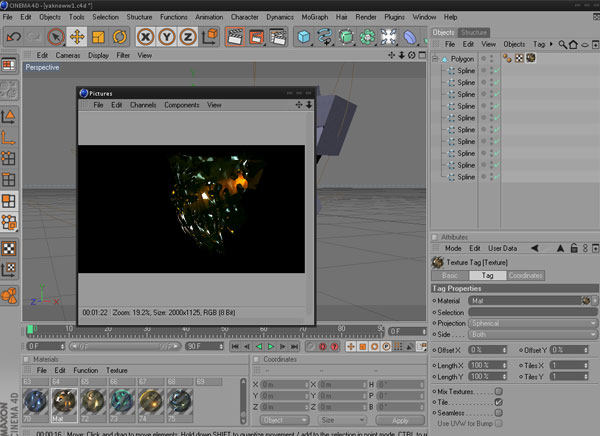Select the Texture tool checkerboard icon
600x436 pixels.
point(8,248)
